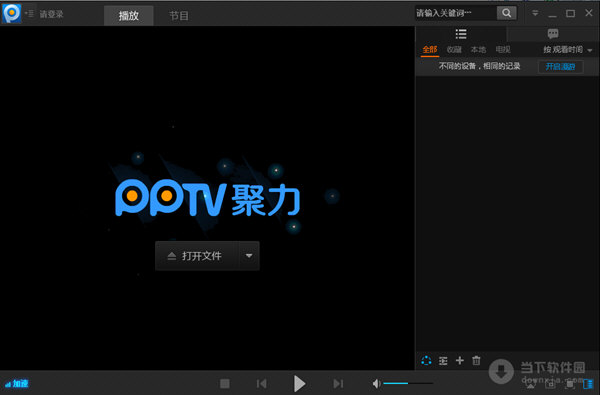Focus the keyword search input field

pos(455,13)
